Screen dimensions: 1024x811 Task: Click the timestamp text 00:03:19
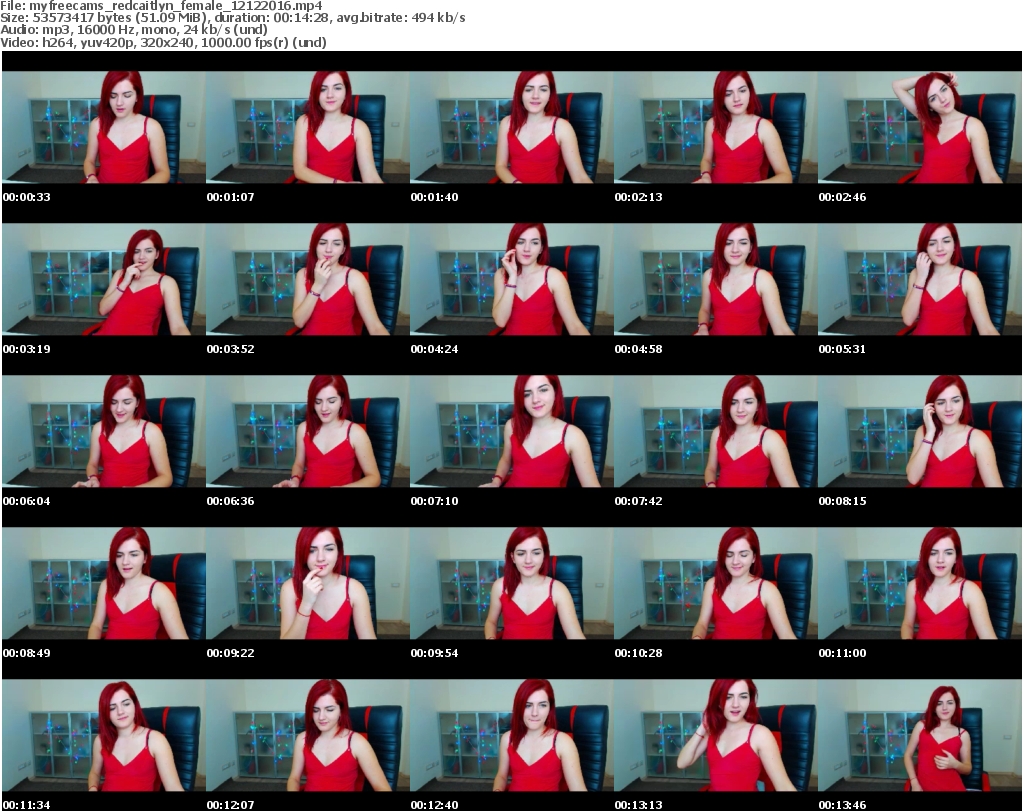coord(27,349)
